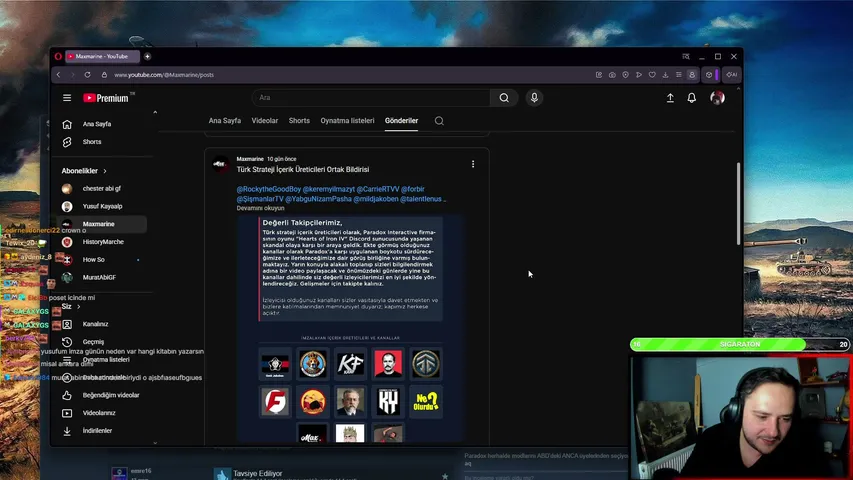Click the YouTube Premium logo
Screen dimensions: 853x480
(108, 98)
